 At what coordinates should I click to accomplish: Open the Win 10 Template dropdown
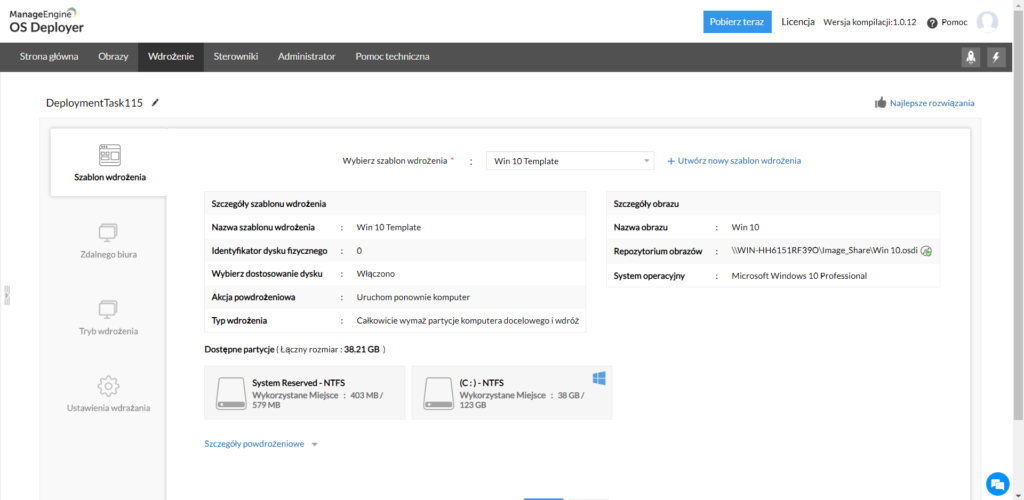pyautogui.click(x=570, y=161)
